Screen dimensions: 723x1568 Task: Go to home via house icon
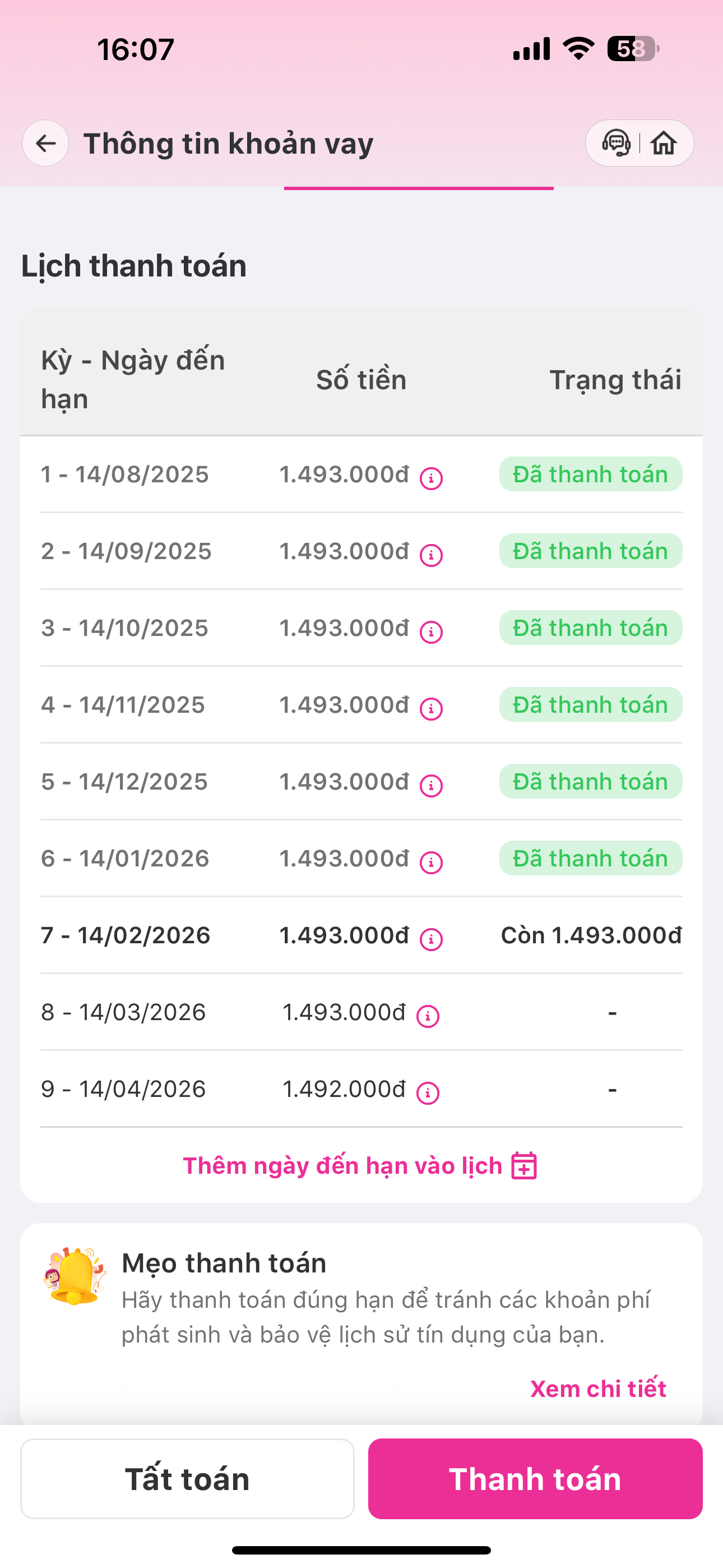pyautogui.click(x=664, y=144)
